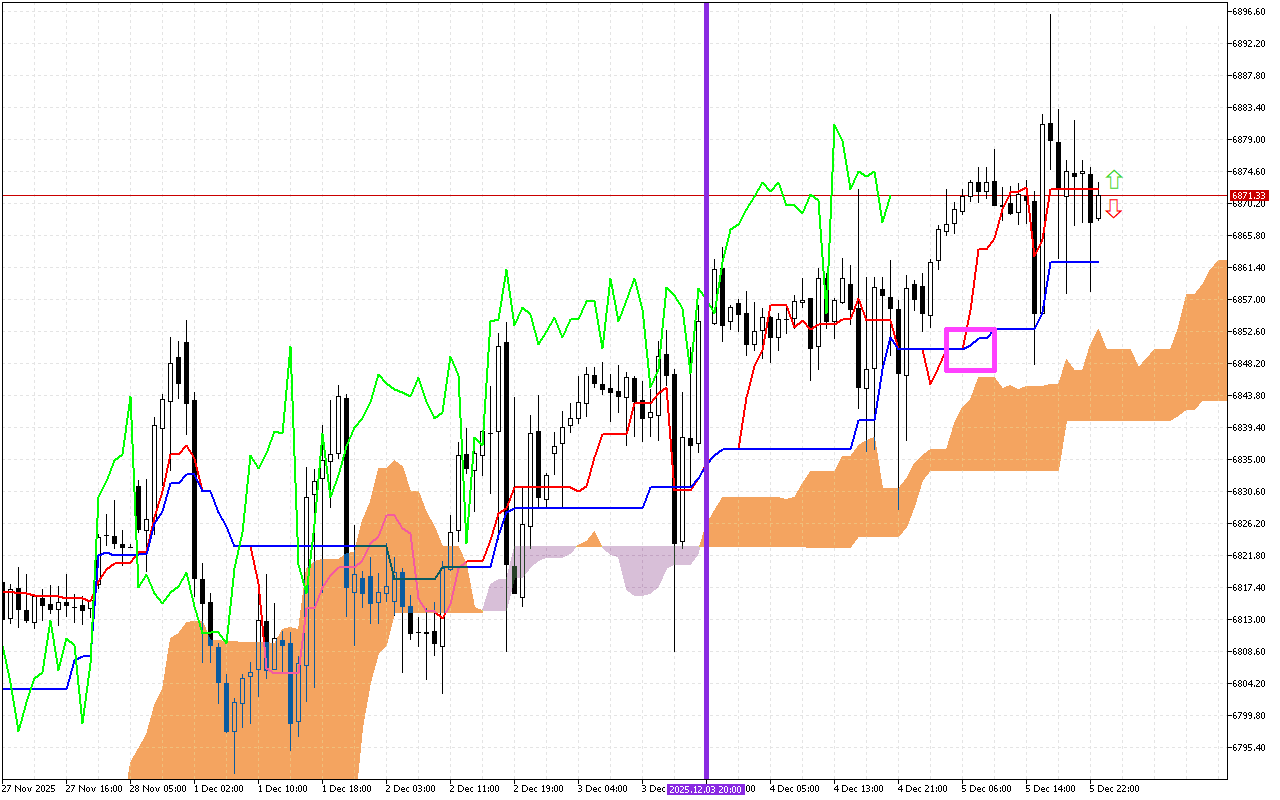The image size is (1280, 800).
Task: Select the tallest candlestick near 5 Dec 14:00
Action: click(1051, 130)
